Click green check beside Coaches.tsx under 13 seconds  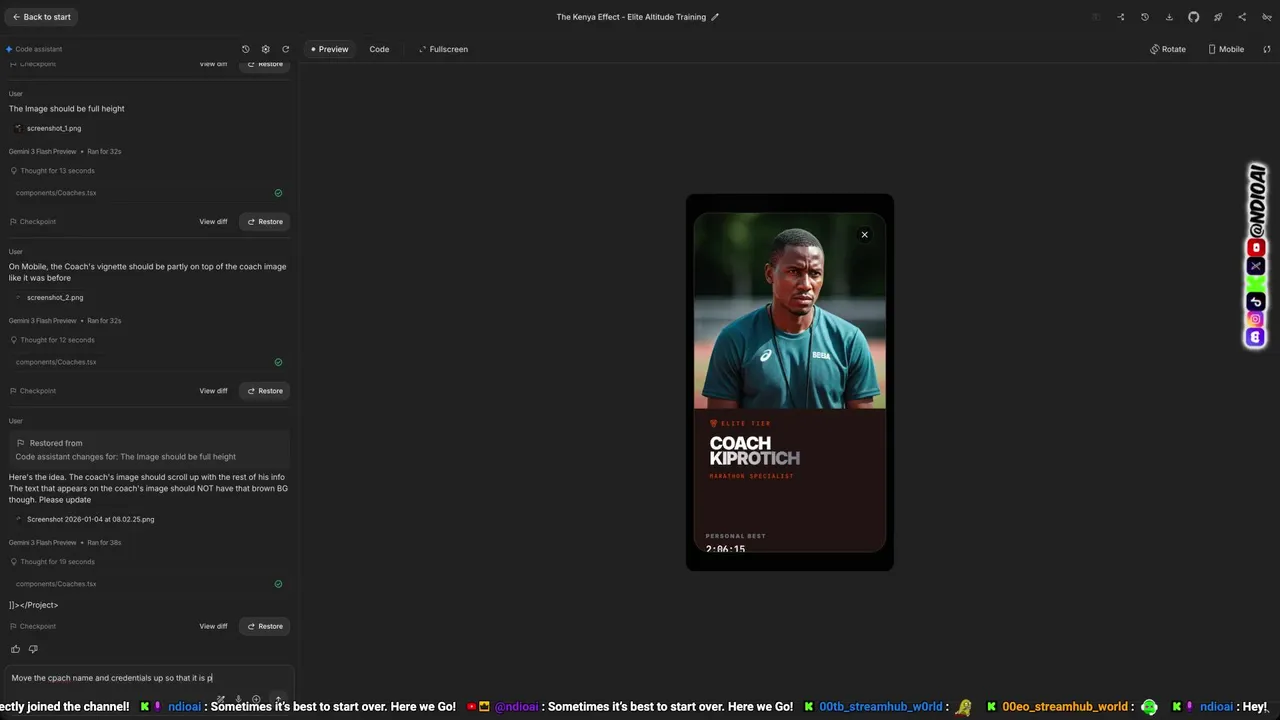[x=278, y=193]
